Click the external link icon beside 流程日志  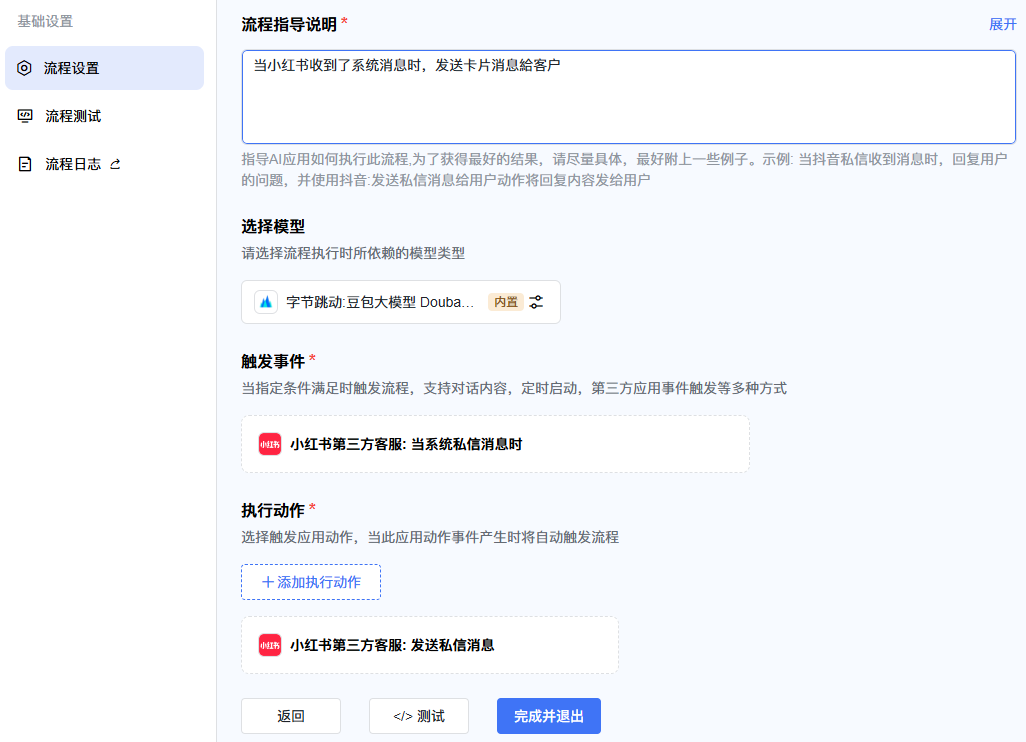(x=115, y=164)
